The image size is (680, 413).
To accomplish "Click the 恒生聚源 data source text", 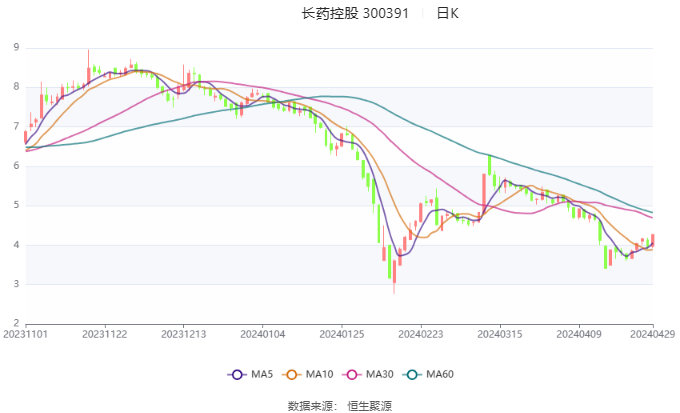I will pos(369,406).
